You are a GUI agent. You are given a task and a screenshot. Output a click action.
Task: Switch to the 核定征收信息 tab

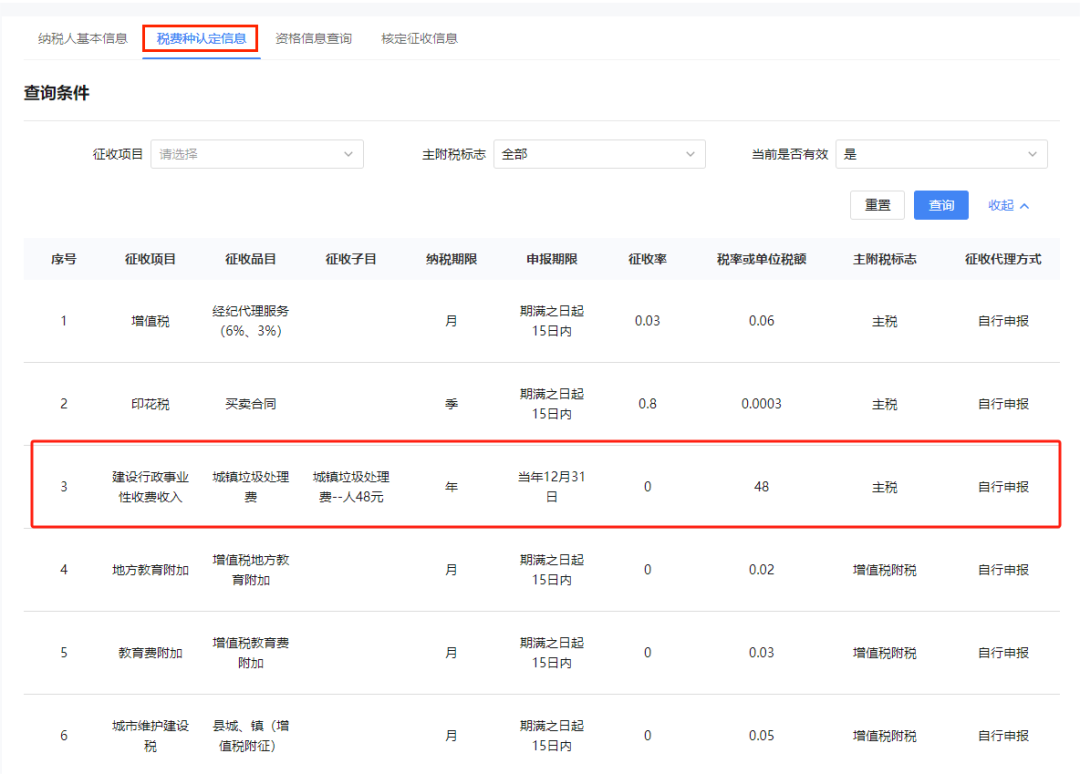pos(417,39)
